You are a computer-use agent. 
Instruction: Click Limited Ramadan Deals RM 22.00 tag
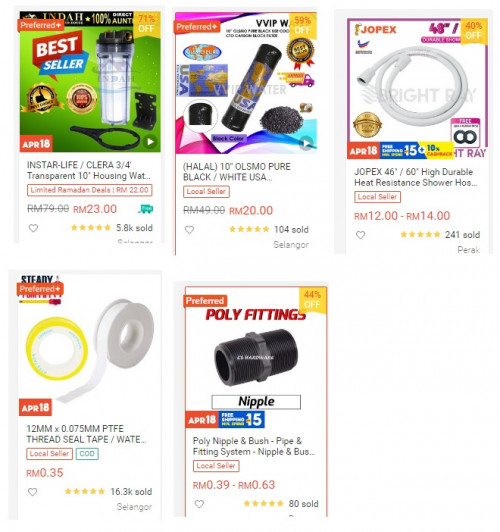click(90, 190)
